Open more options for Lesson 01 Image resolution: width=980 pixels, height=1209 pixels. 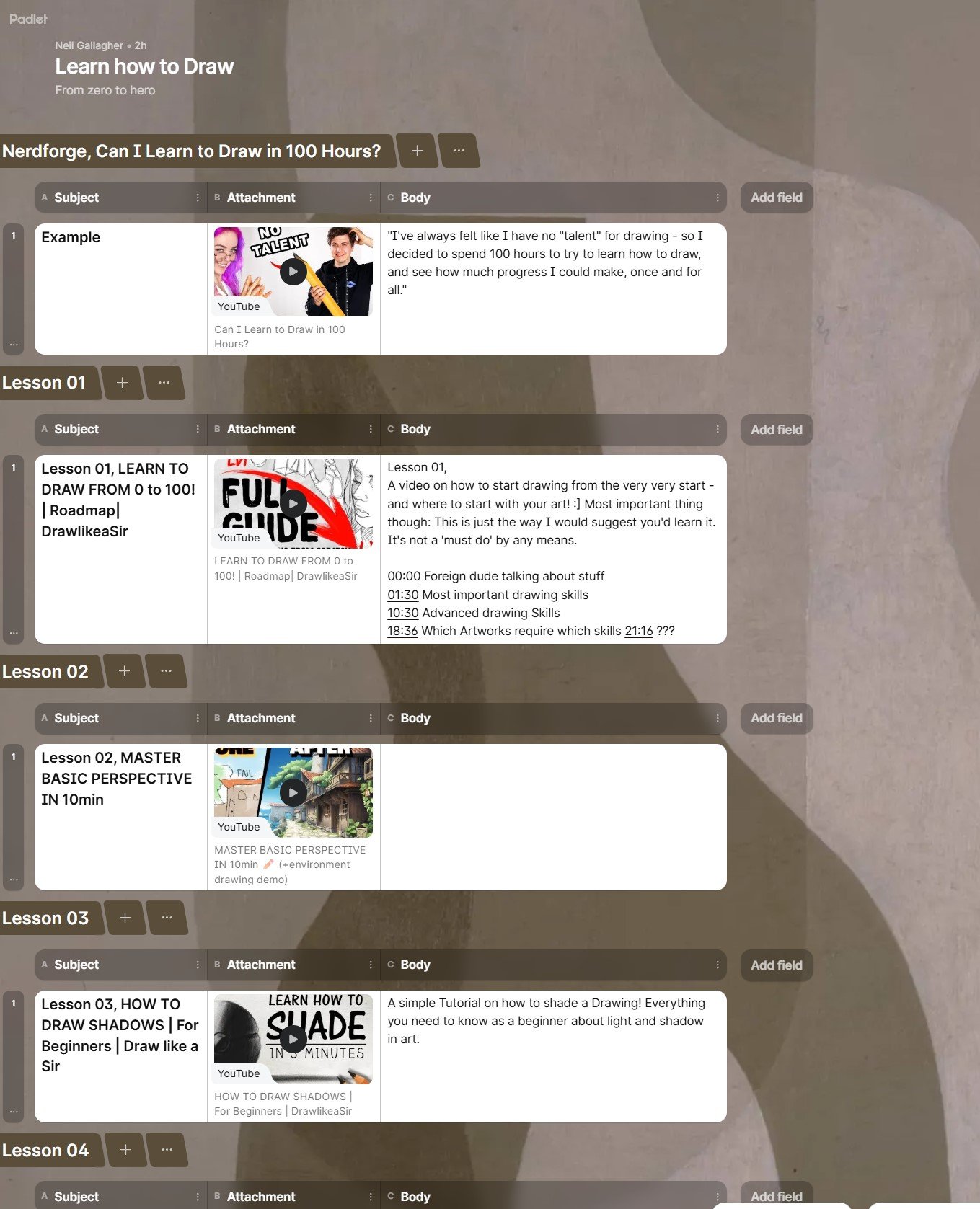(x=164, y=383)
